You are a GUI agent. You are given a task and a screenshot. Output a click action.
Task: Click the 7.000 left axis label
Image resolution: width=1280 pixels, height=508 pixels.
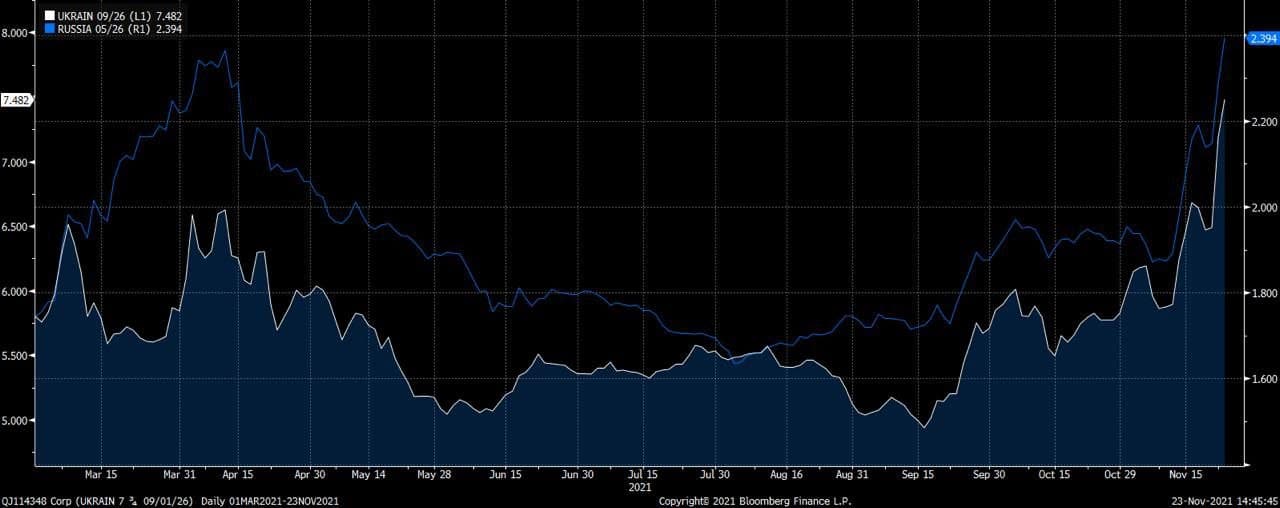17,162
